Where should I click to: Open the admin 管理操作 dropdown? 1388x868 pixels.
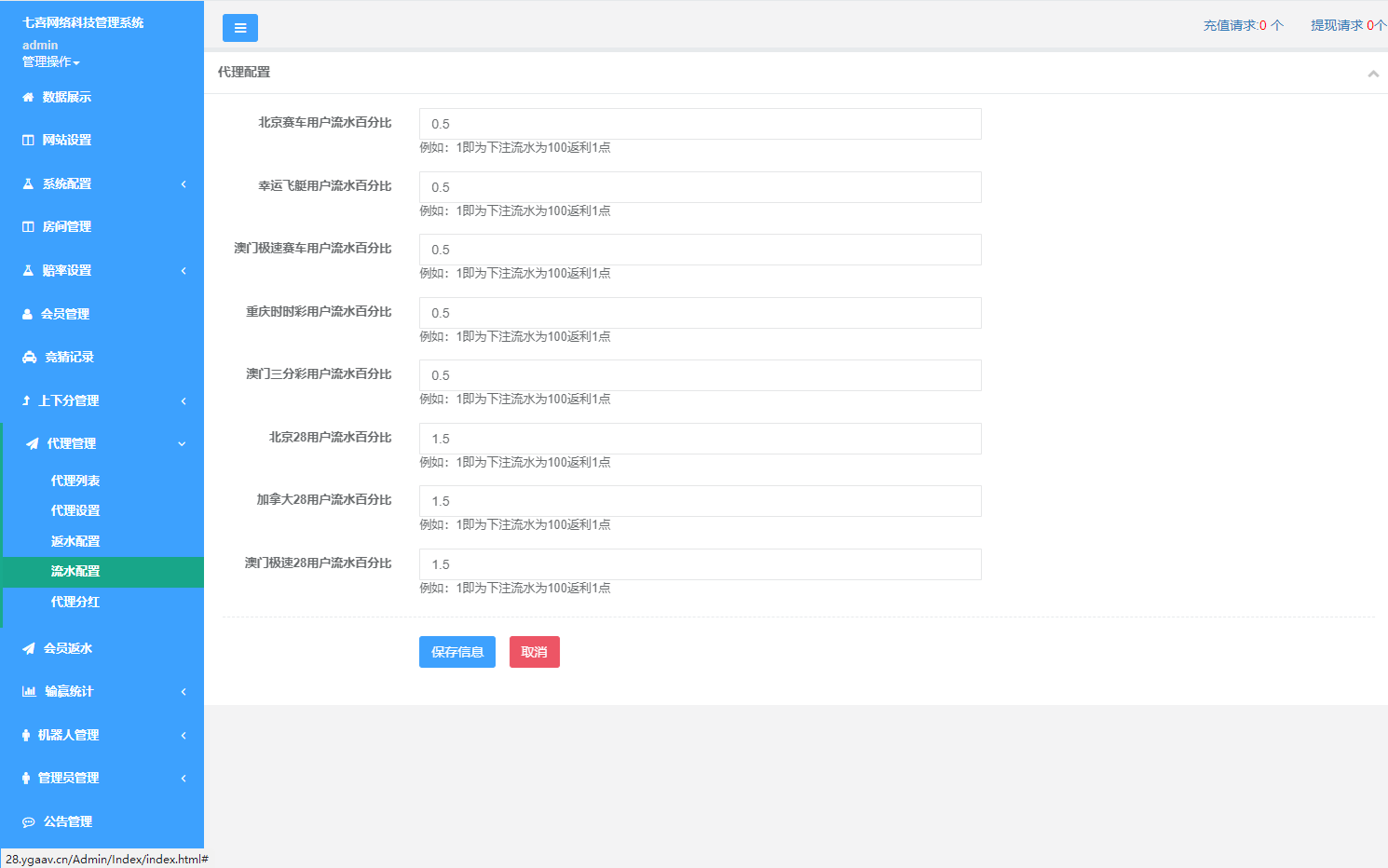[x=51, y=62]
